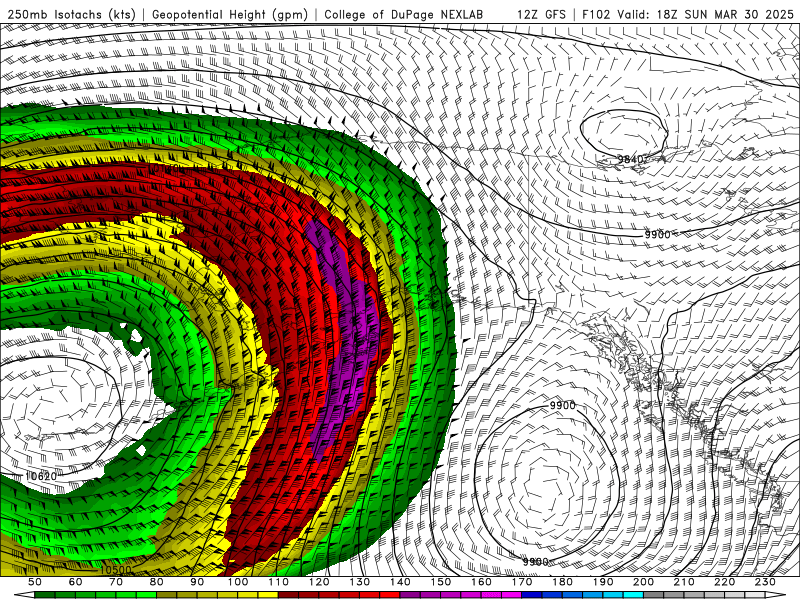Click the legend value 200
This screenshot has height=600, width=800.
click(644, 582)
